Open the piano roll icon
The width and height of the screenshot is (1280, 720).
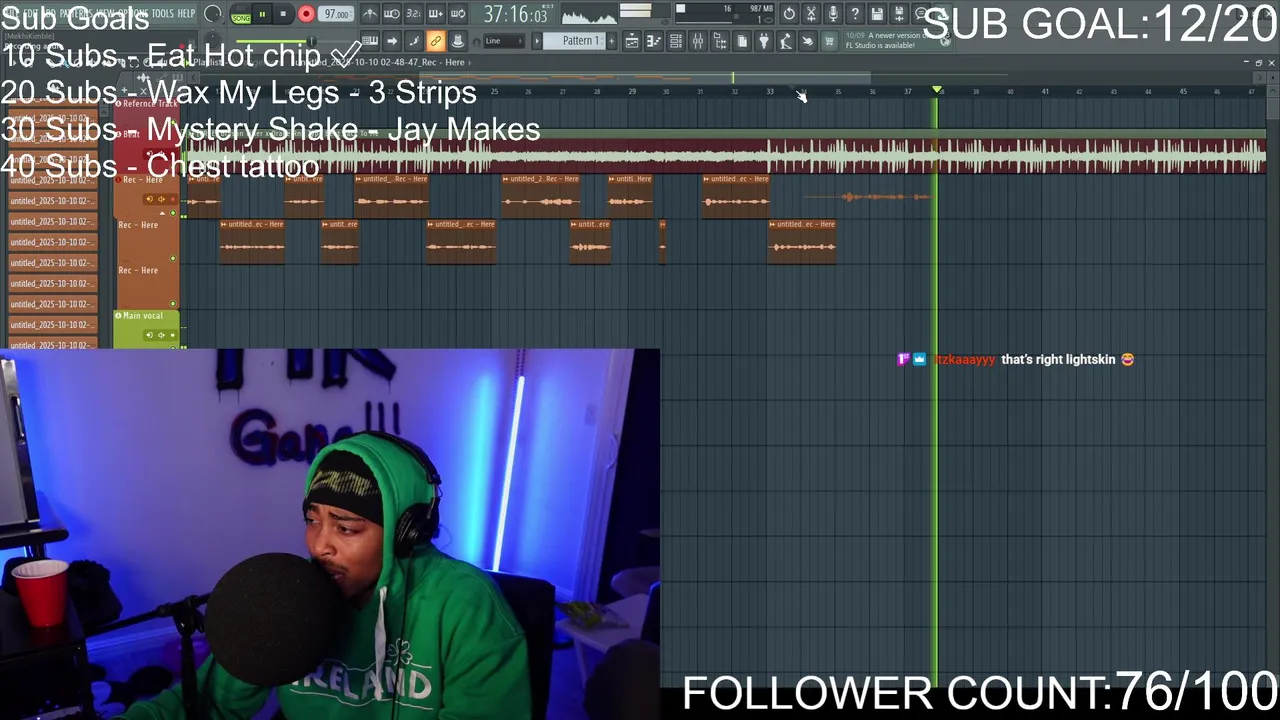tap(654, 41)
